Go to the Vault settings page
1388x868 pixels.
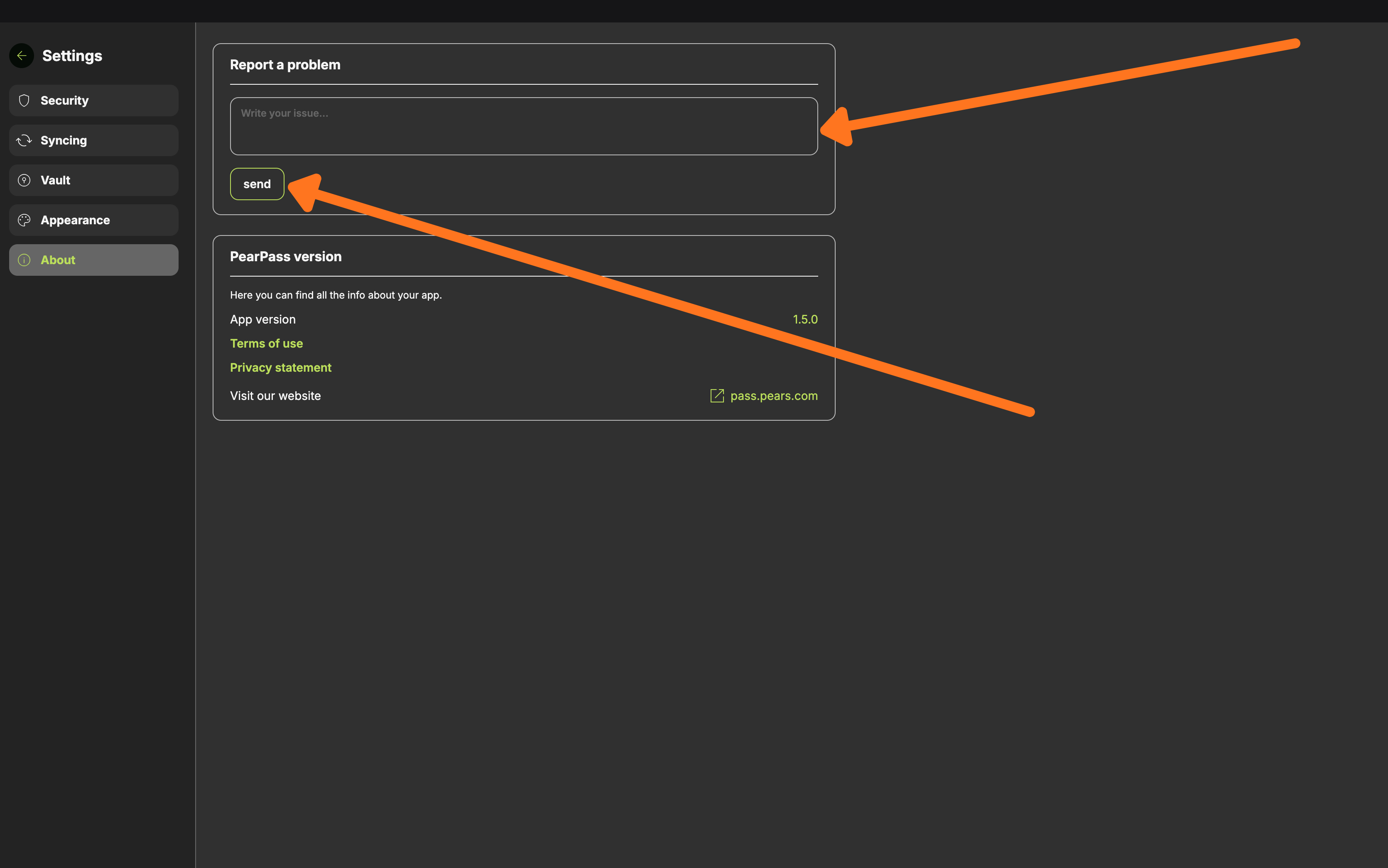(x=93, y=180)
